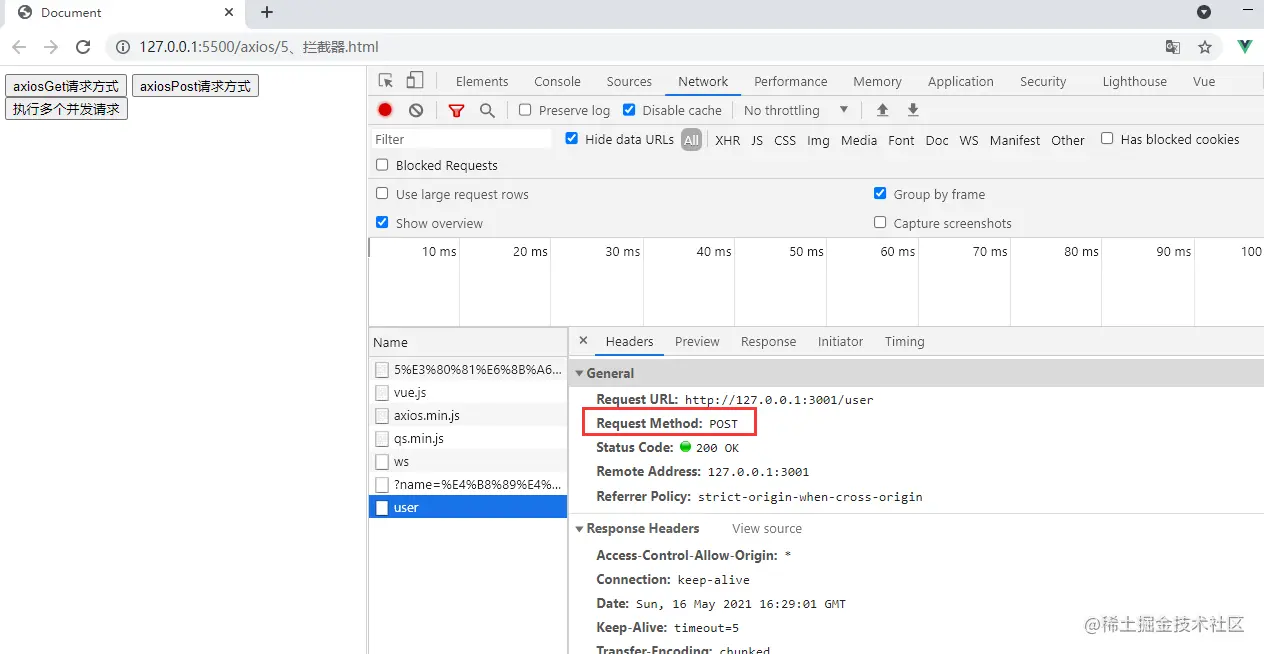Uncheck Disable cache checkbox
Viewport: 1264px width, 654px height.
pos(629,110)
